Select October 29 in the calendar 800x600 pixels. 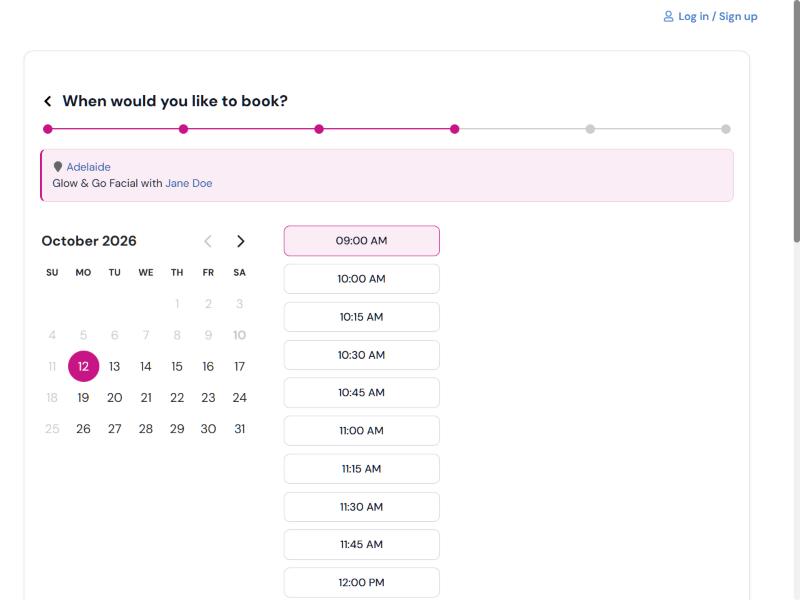(177, 429)
